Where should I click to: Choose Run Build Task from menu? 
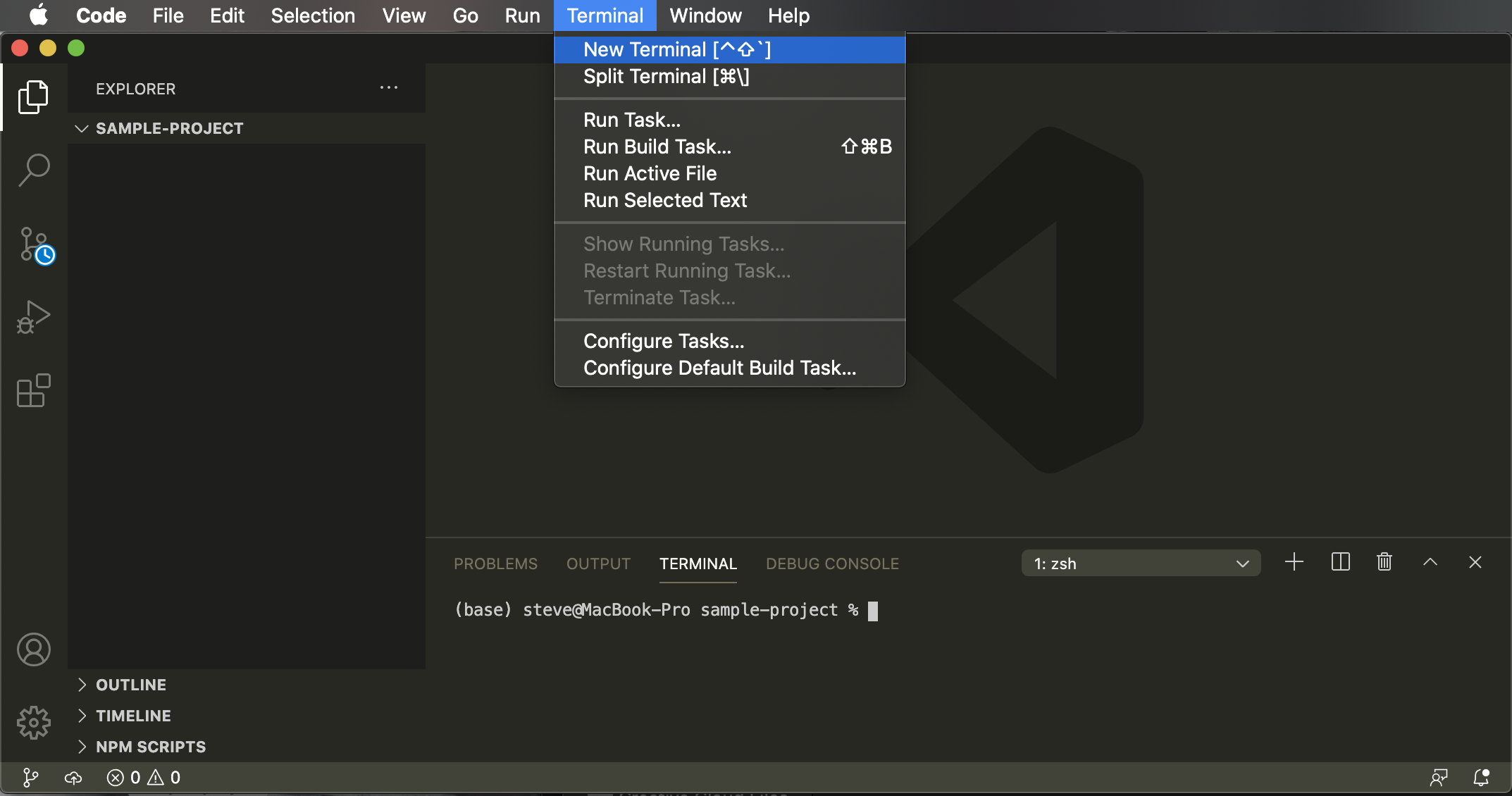tap(657, 147)
